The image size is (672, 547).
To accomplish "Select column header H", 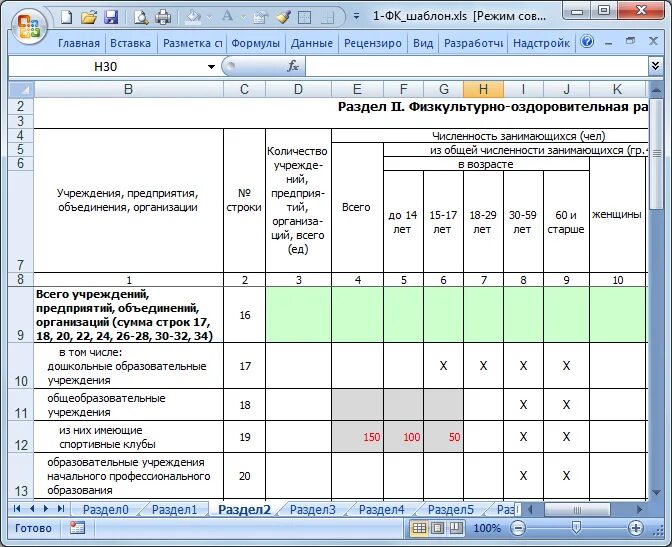I will coord(483,89).
